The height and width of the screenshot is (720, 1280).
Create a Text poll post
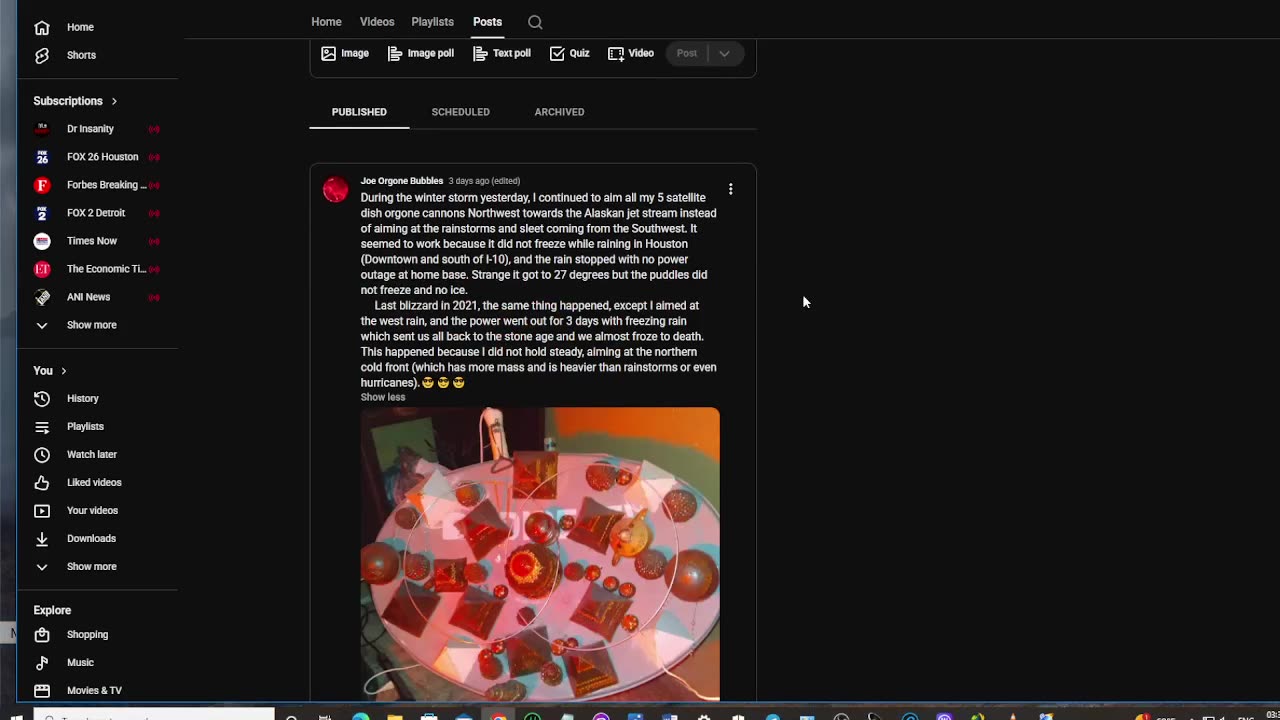[501, 53]
